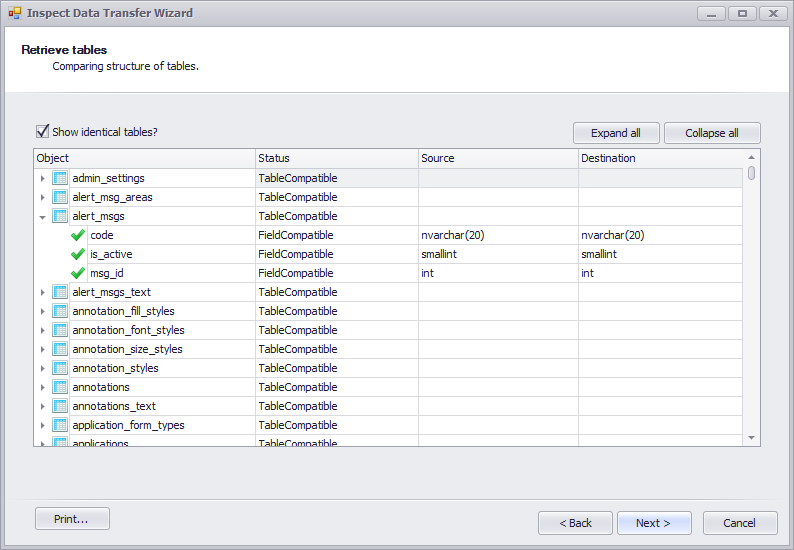
Task: Expand the alert_msgs_text tree node
Action: pos(43,292)
